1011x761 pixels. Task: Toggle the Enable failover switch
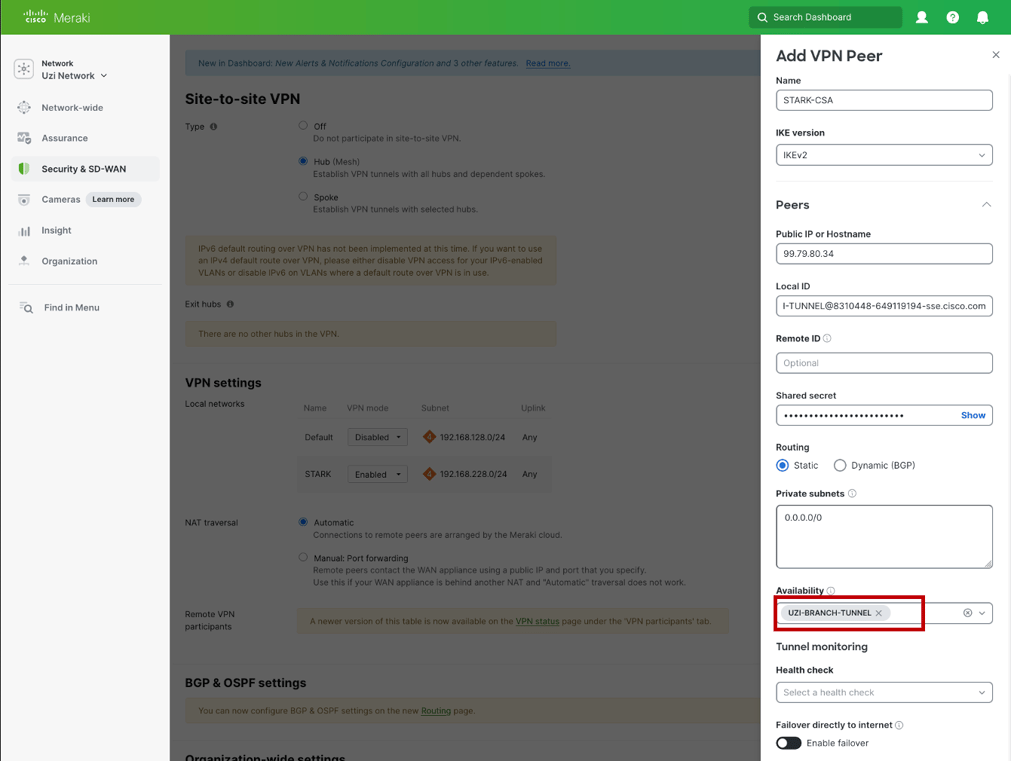789,743
